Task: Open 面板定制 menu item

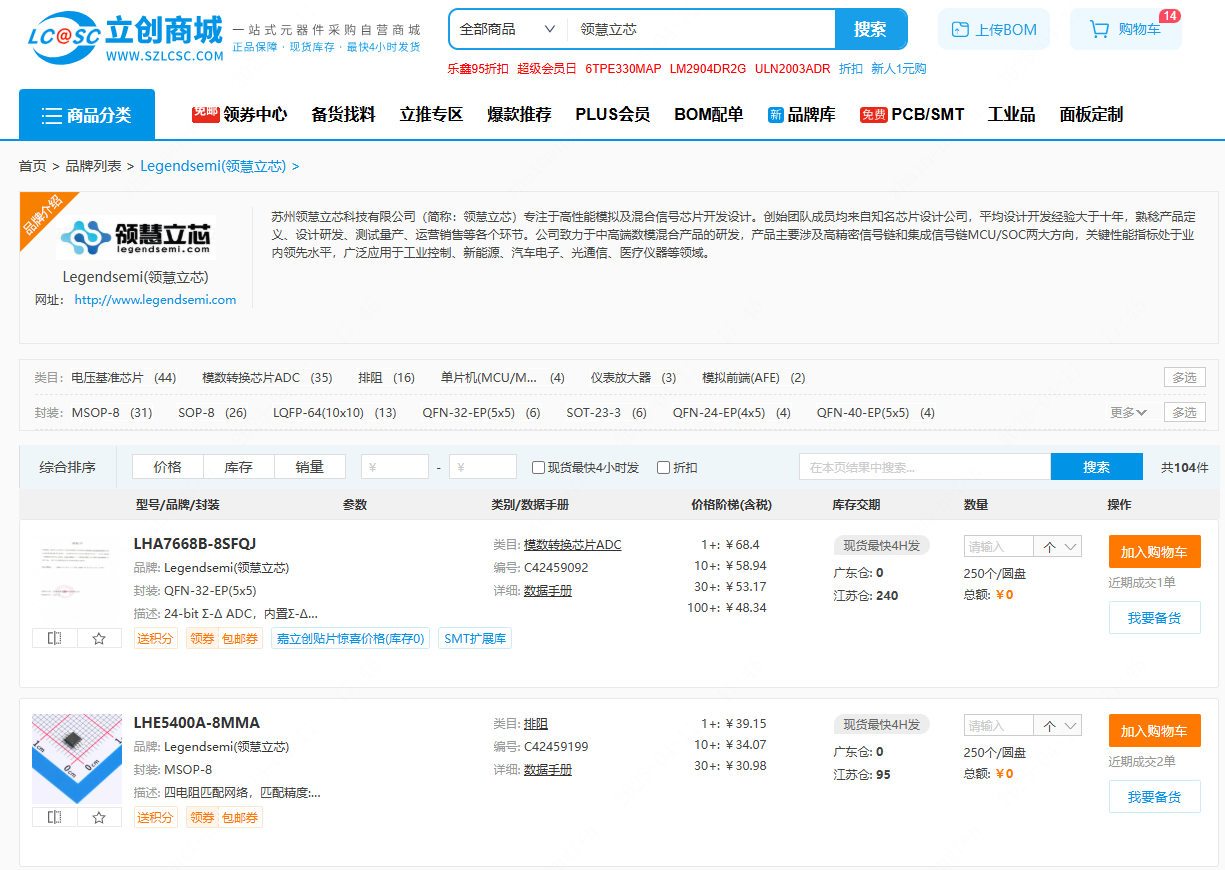Action: click(x=1091, y=115)
